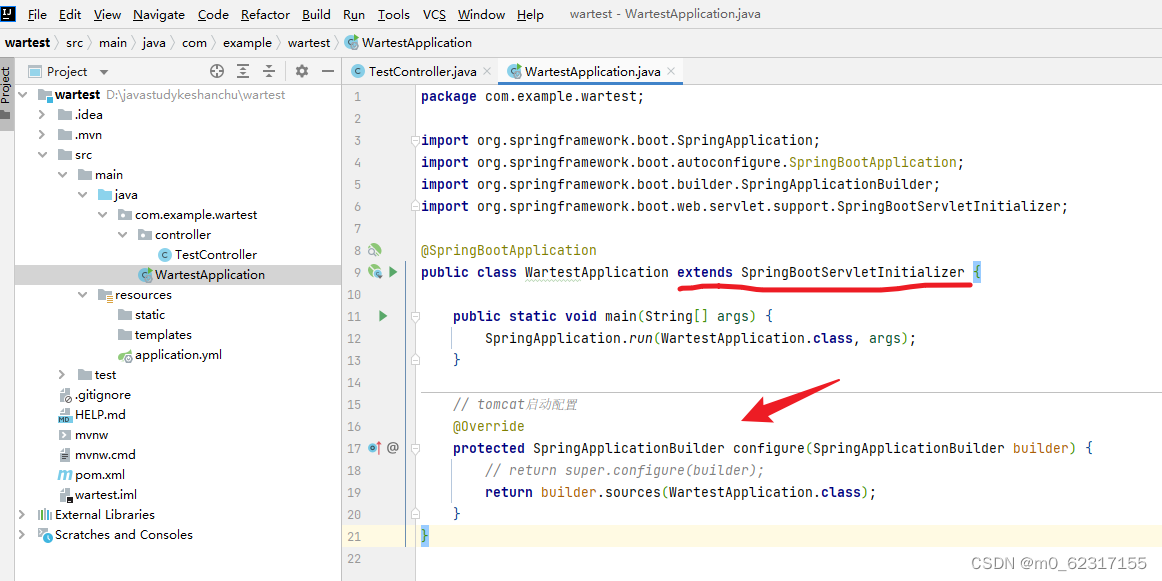Collapse the com.example.wartest package
This screenshot has height=581, width=1162.
pyautogui.click(x=102, y=214)
